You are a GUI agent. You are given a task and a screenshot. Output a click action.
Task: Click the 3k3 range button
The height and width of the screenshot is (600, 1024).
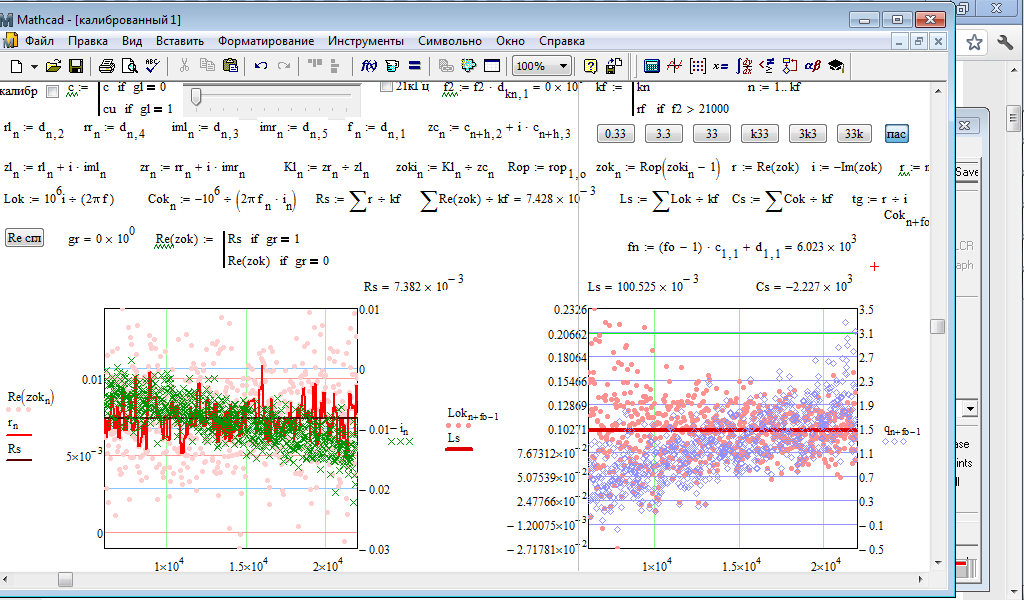coord(807,134)
